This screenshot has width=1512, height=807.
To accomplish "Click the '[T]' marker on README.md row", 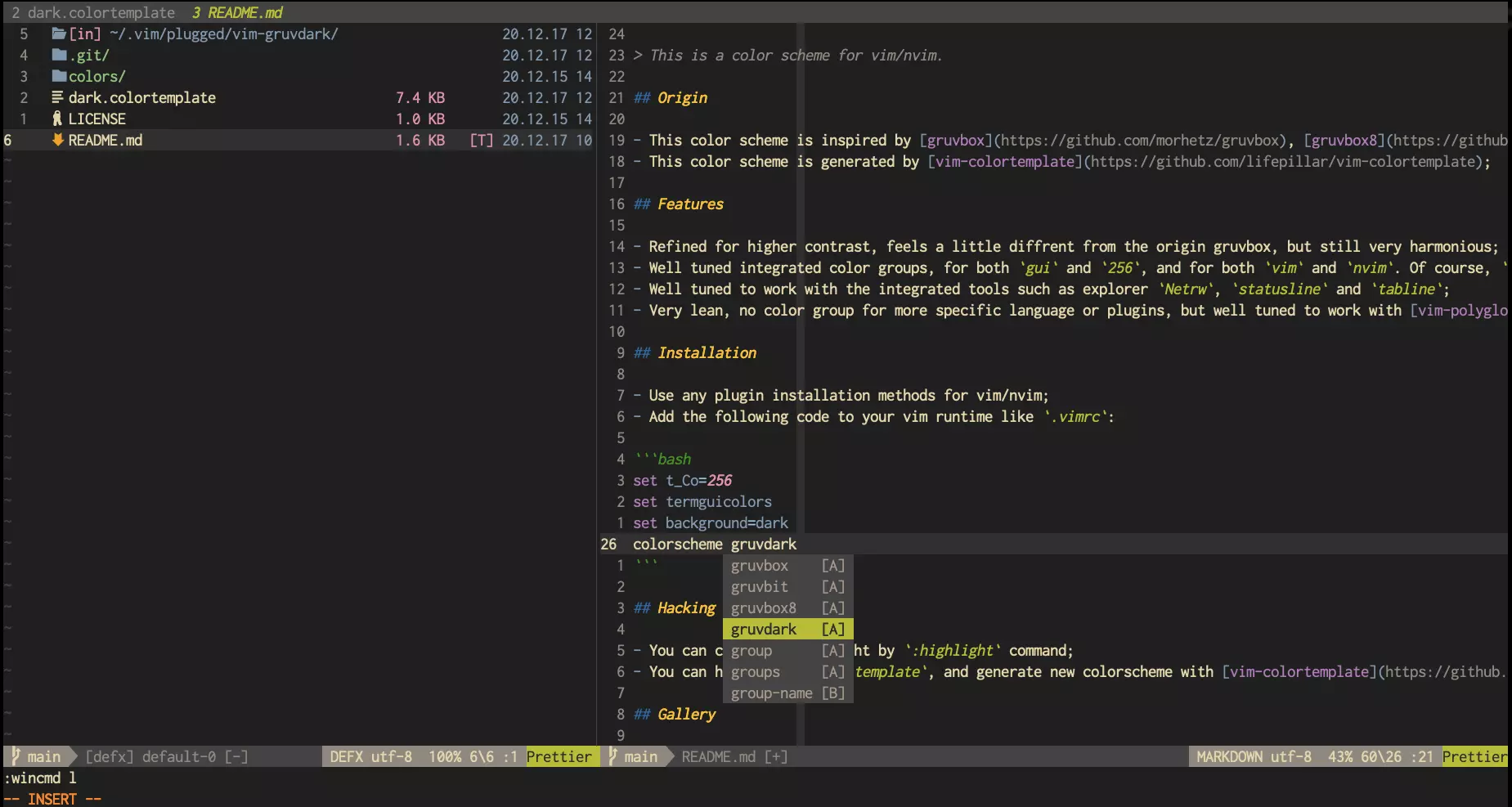I will [482, 141].
